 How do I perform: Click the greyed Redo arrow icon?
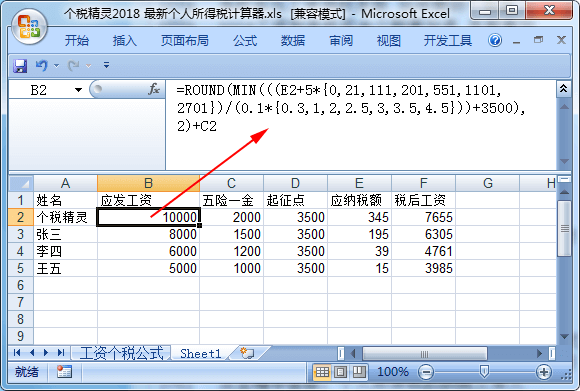tap(73, 66)
